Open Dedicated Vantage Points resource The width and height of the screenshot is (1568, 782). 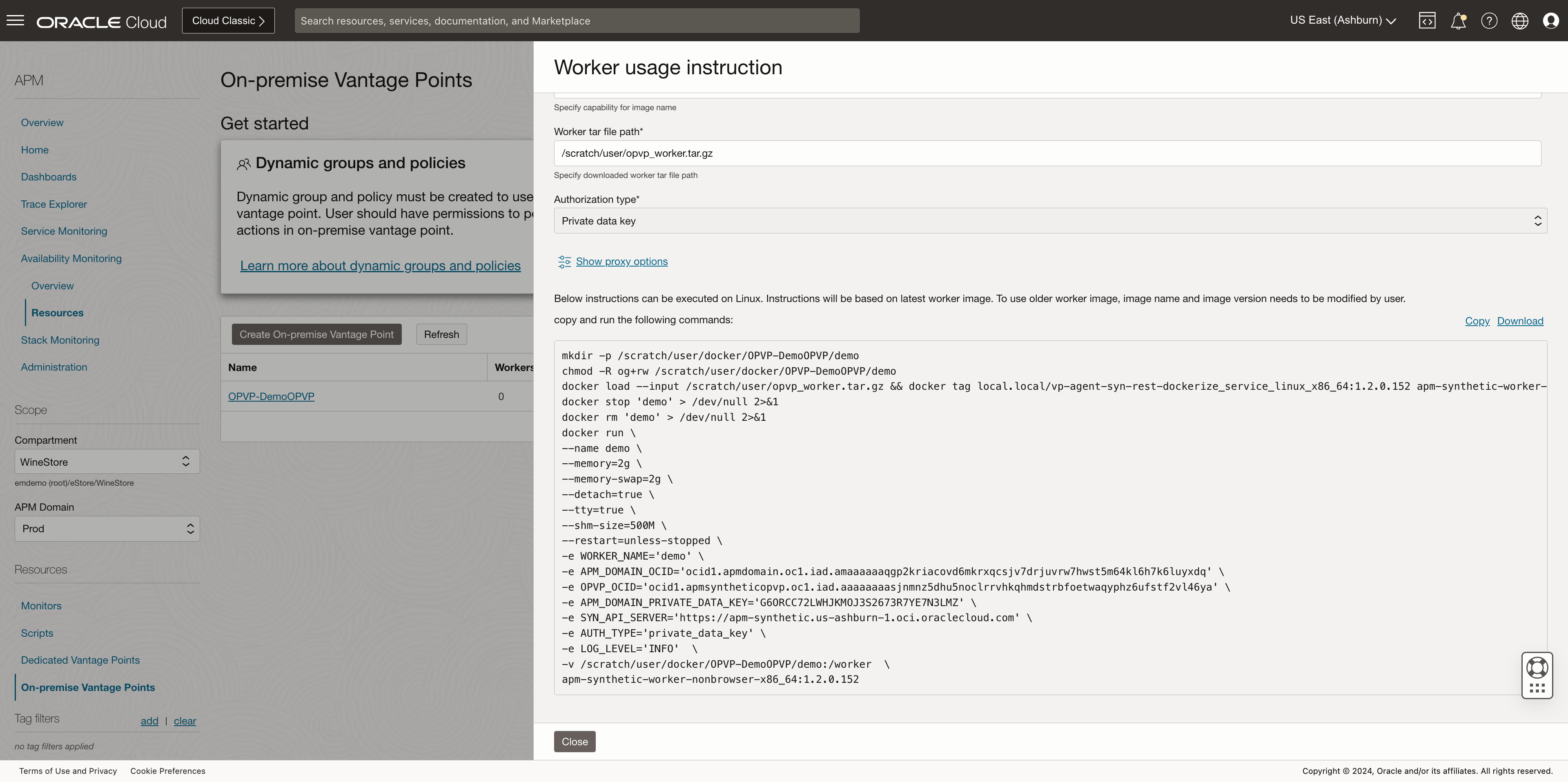[80, 660]
